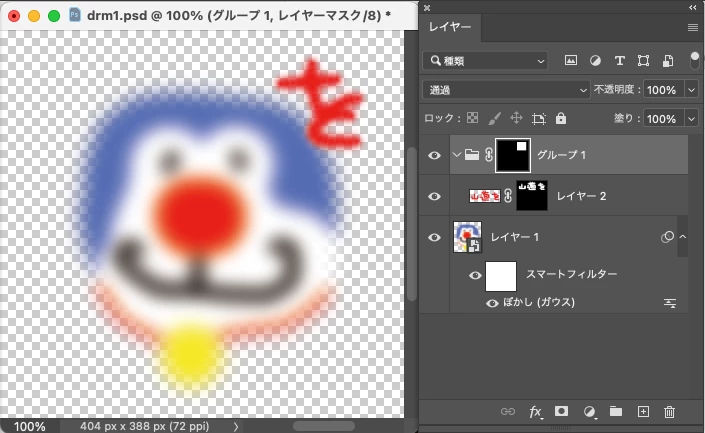Create new fill or adjustment layer
Screen dimensions: 705x433
tap(589, 411)
